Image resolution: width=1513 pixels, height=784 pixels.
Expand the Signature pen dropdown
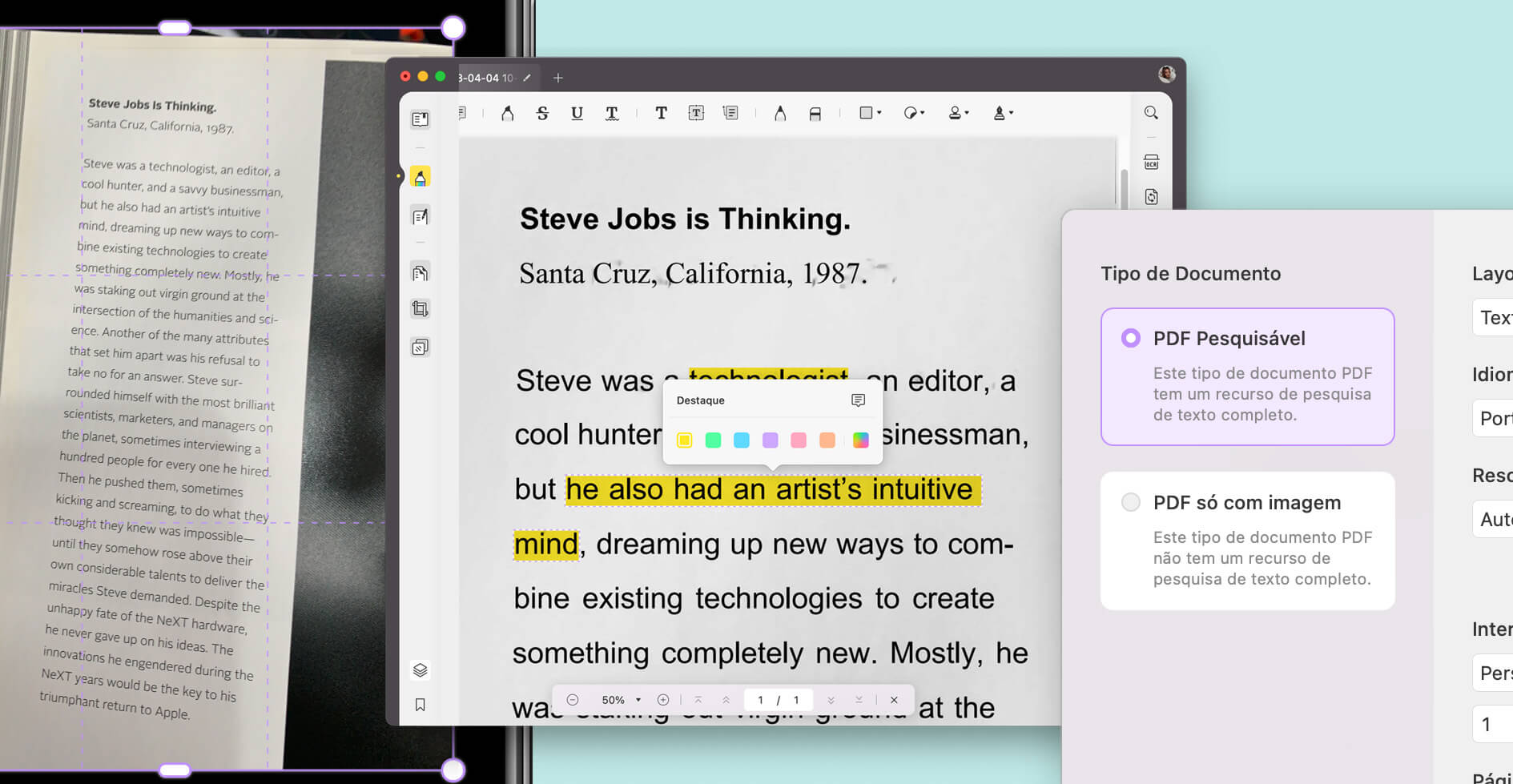pyautogui.click(x=1003, y=114)
